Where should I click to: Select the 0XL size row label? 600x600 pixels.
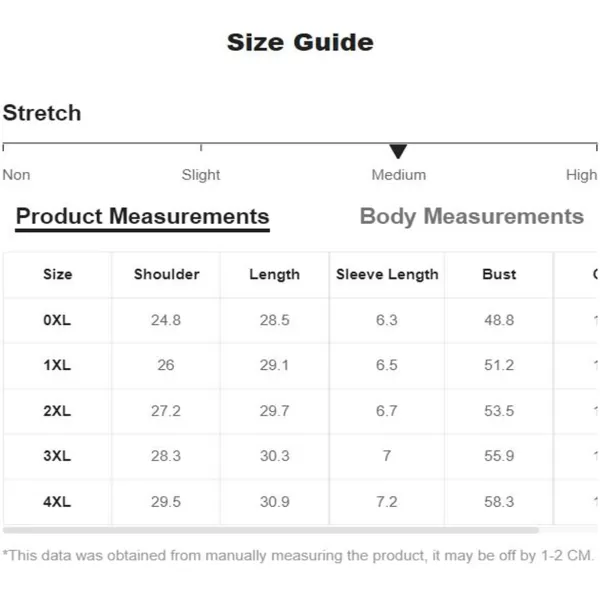pos(58,320)
